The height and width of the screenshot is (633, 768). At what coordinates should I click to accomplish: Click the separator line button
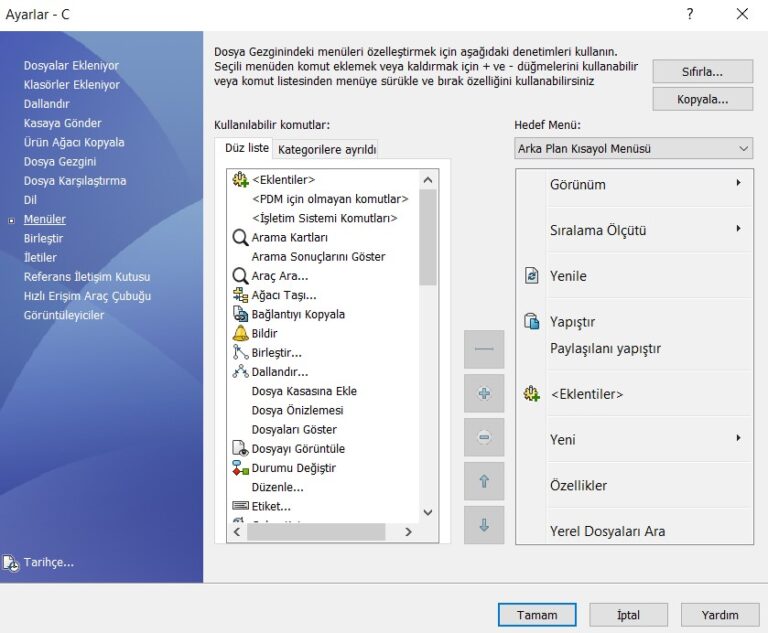pos(484,350)
